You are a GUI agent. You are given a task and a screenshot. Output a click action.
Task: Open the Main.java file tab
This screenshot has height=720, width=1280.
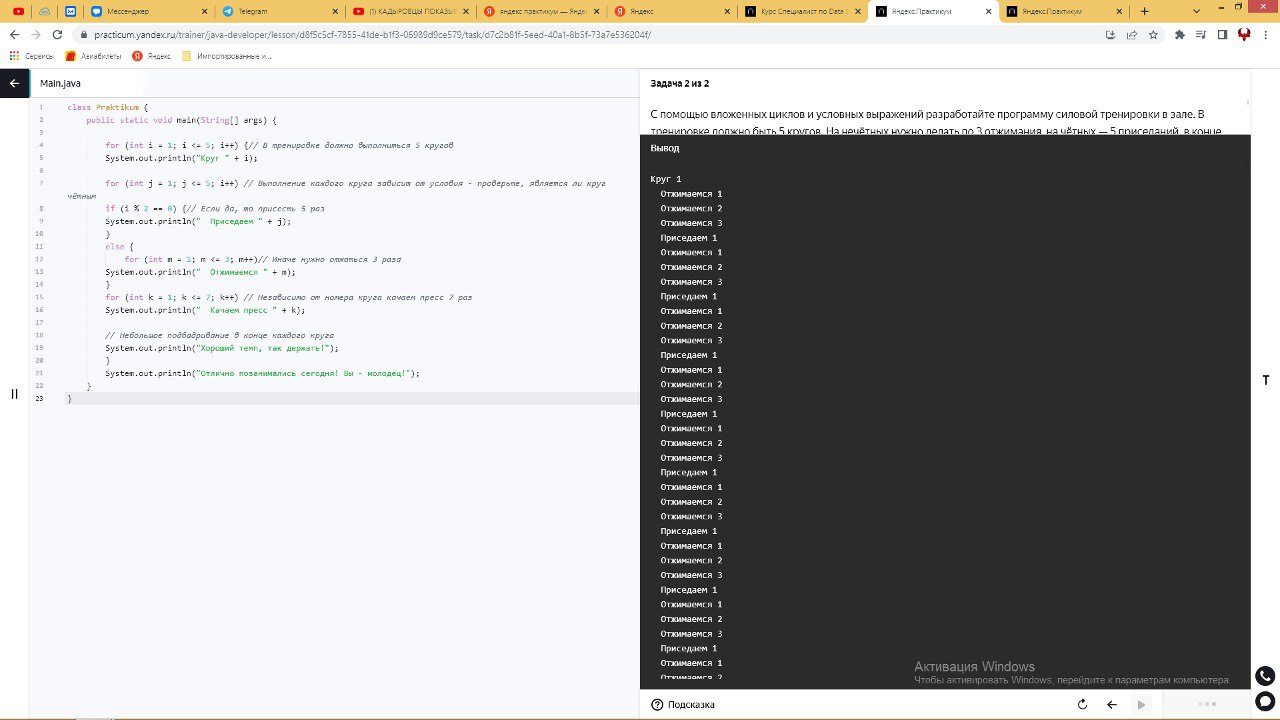click(x=60, y=83)
